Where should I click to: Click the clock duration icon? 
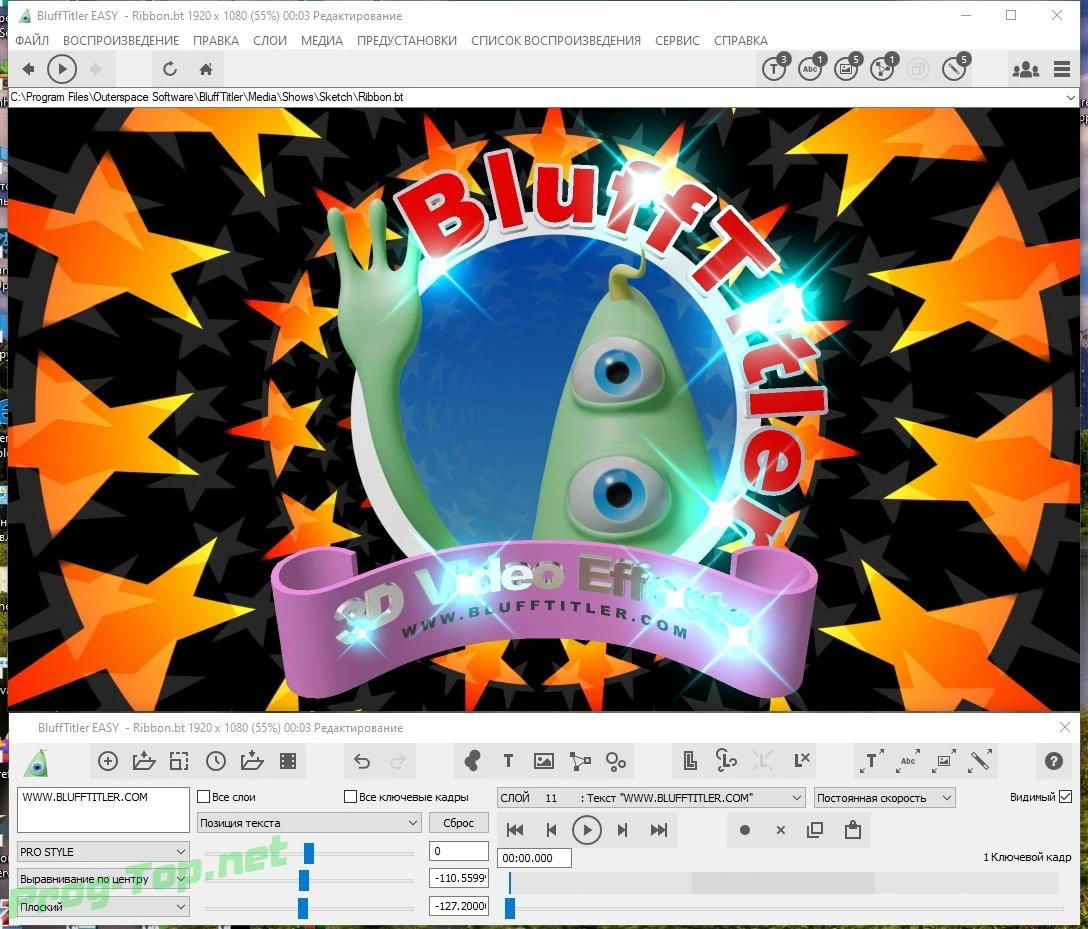tap(216, 761)
